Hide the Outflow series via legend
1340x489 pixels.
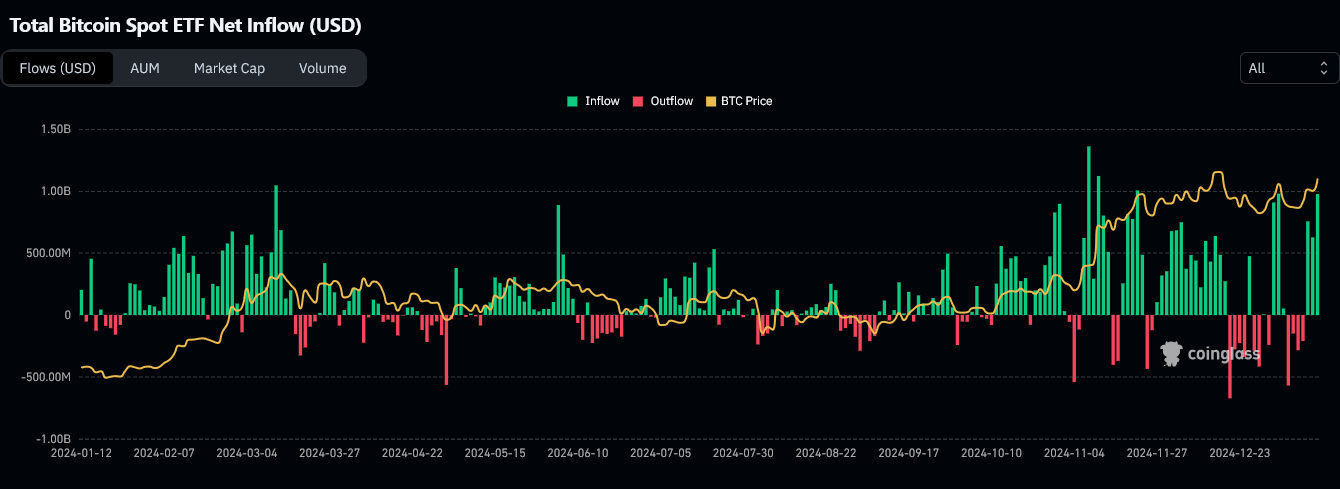click(662, 101)
